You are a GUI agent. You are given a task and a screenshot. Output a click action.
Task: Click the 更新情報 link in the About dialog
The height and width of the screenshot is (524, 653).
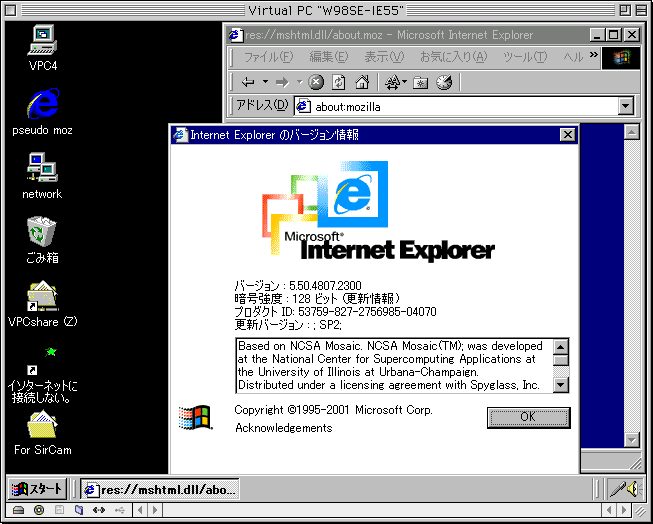click(x=371, y=299)
